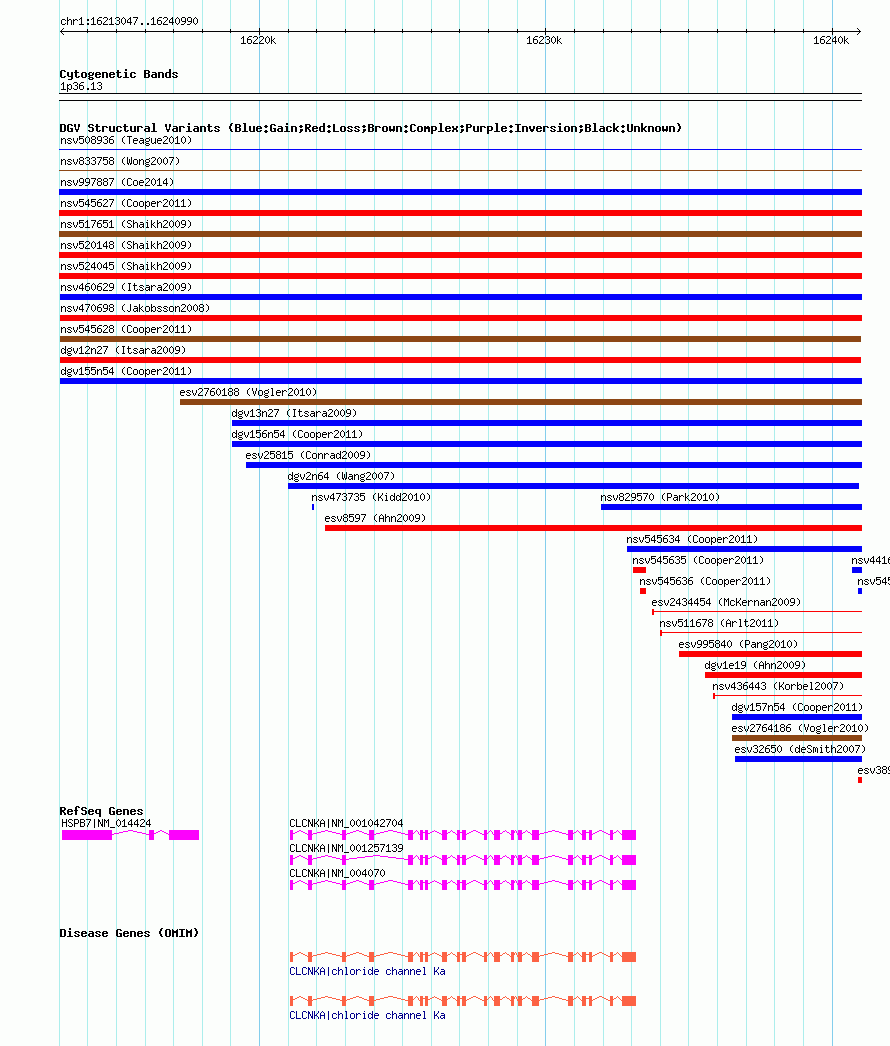The height and width of the screenshot is (1046, 890).
Task: Click nsv436443 (Korbel2007) label
Action: [x=778, y=686]
